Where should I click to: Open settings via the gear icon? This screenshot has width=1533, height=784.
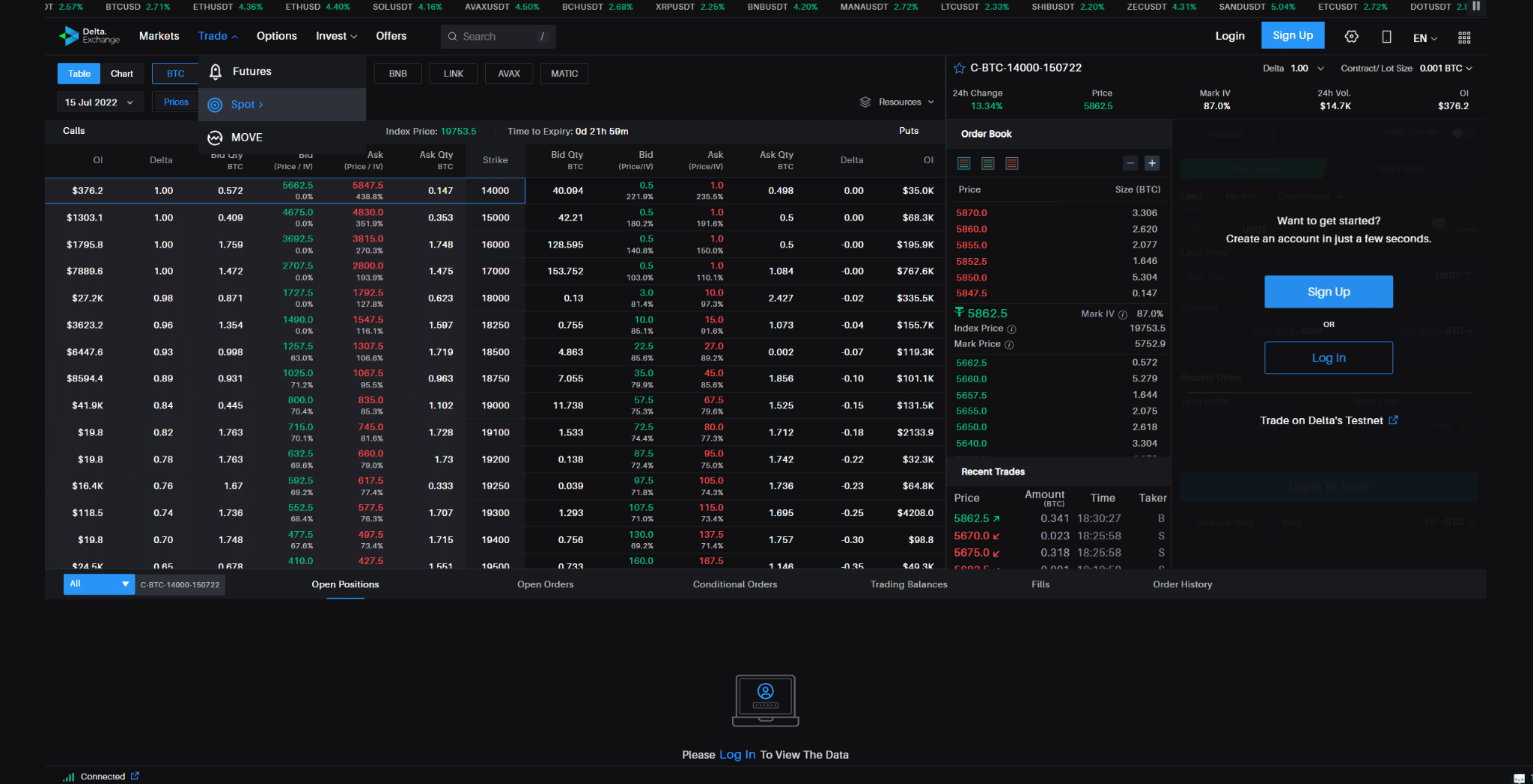tap(1352, 35)
